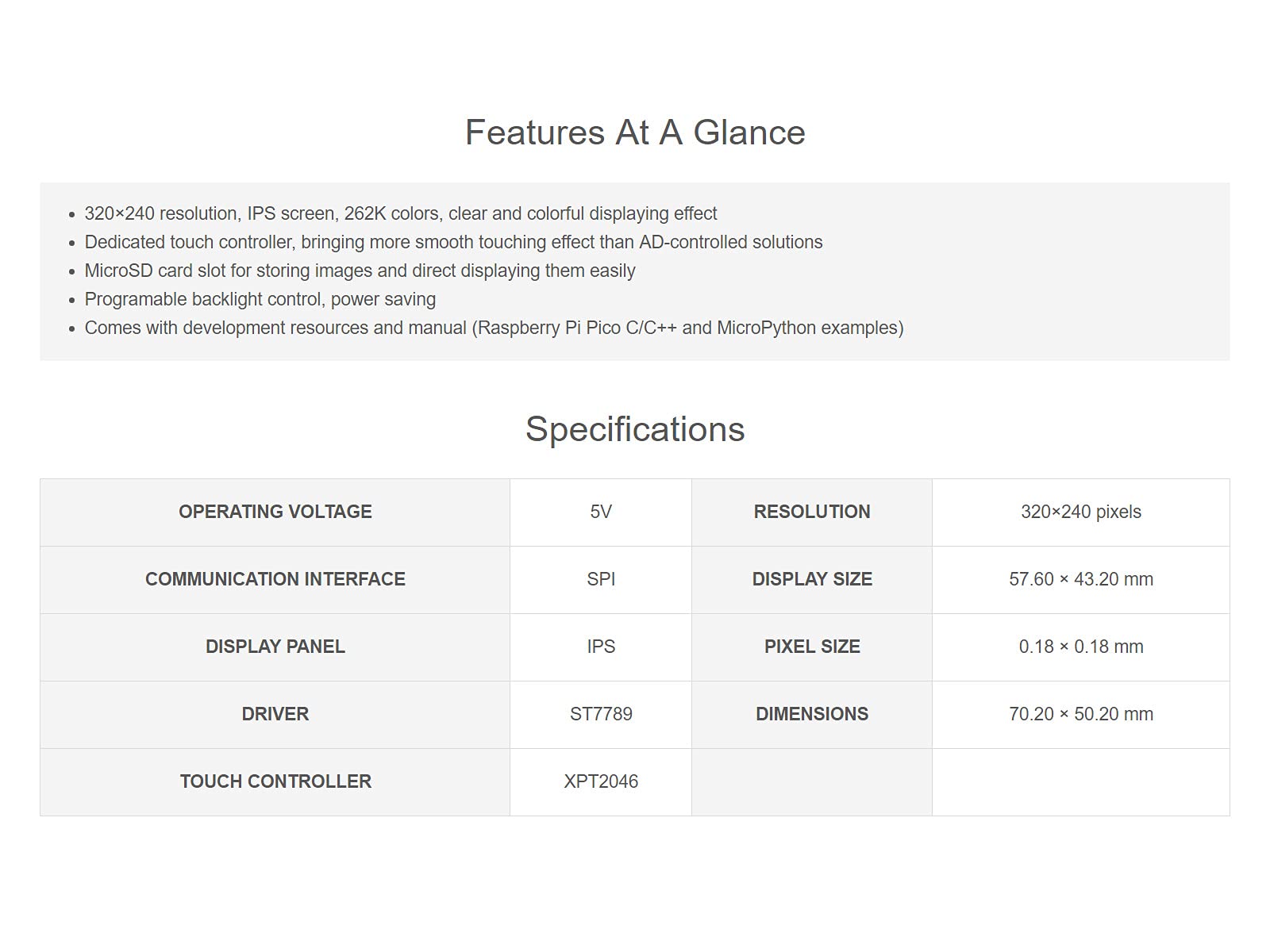The height and width of the screenshot is (952, 1270).
Task: Click the MicroSD card slot feature line
Action: point(360,271)
